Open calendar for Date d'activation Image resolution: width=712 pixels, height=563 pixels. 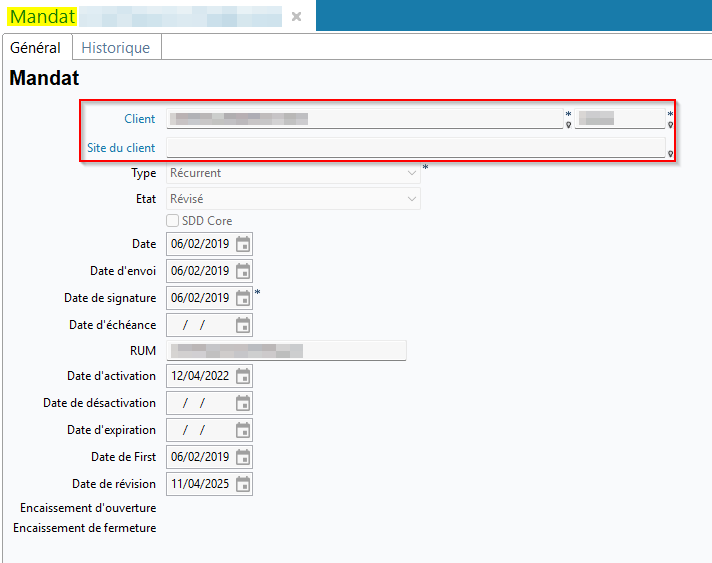[243, 377]
